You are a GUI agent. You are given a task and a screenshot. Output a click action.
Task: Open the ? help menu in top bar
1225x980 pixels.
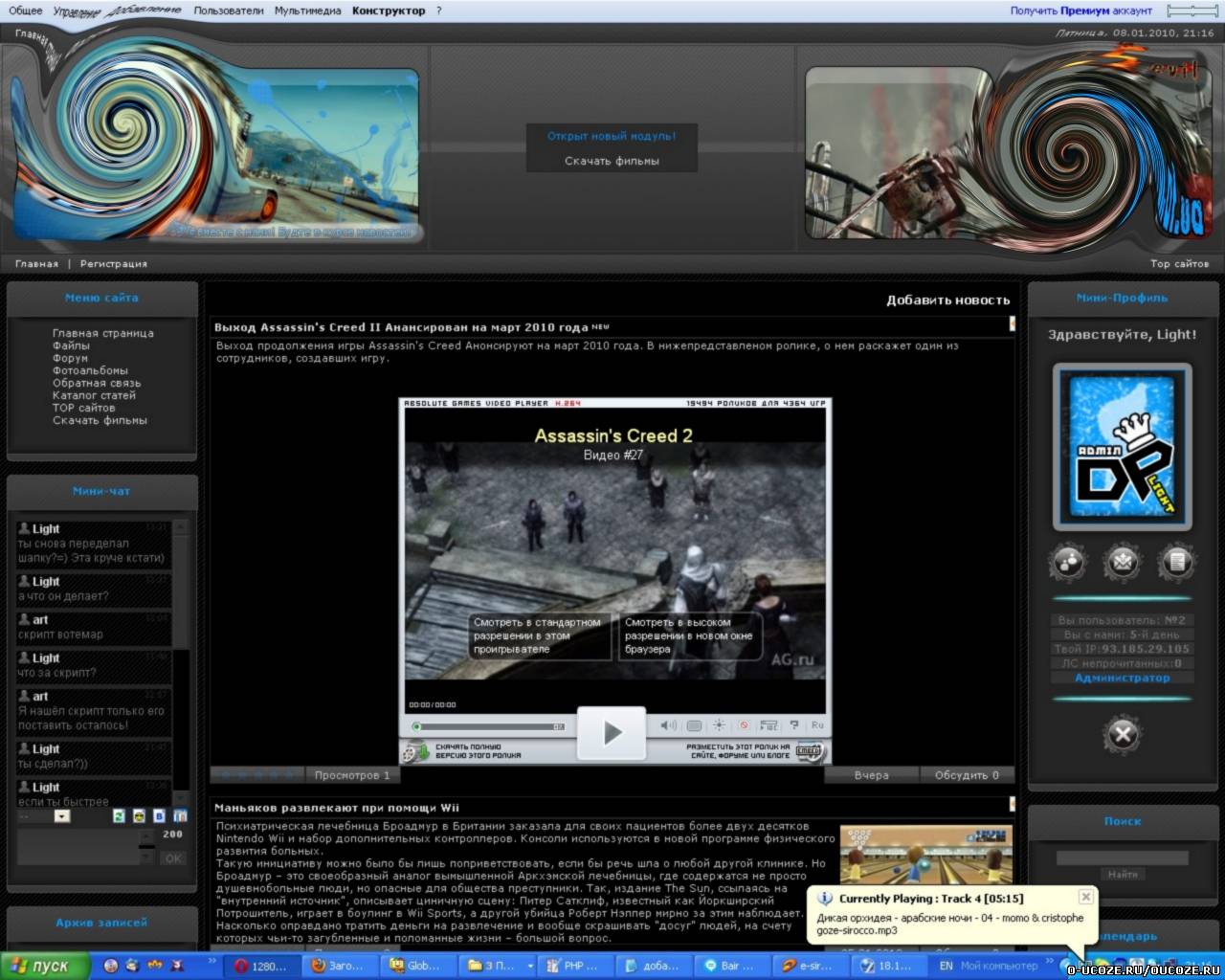[x=439, y=11]
